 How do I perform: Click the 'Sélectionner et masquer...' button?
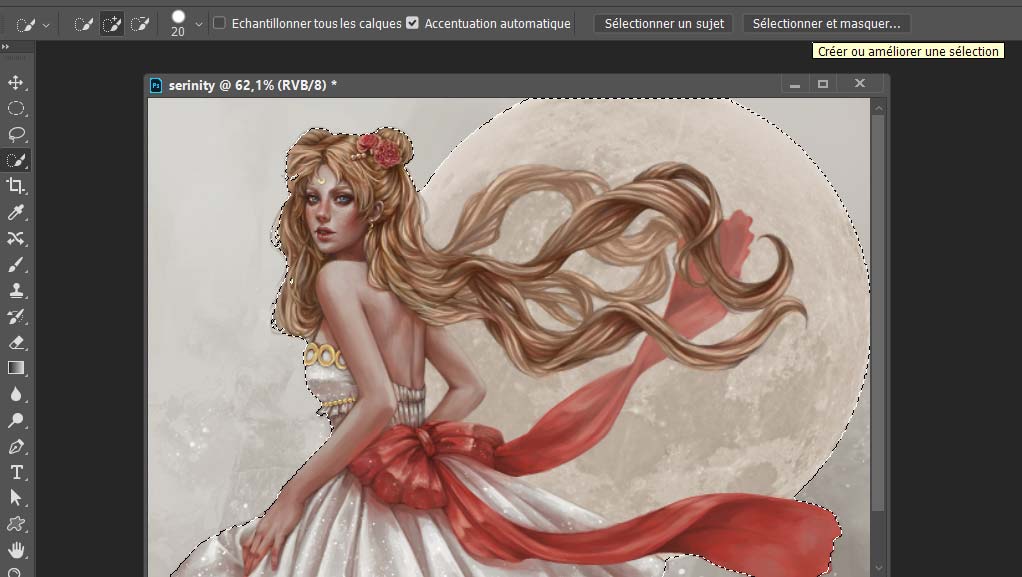(826, 23)
